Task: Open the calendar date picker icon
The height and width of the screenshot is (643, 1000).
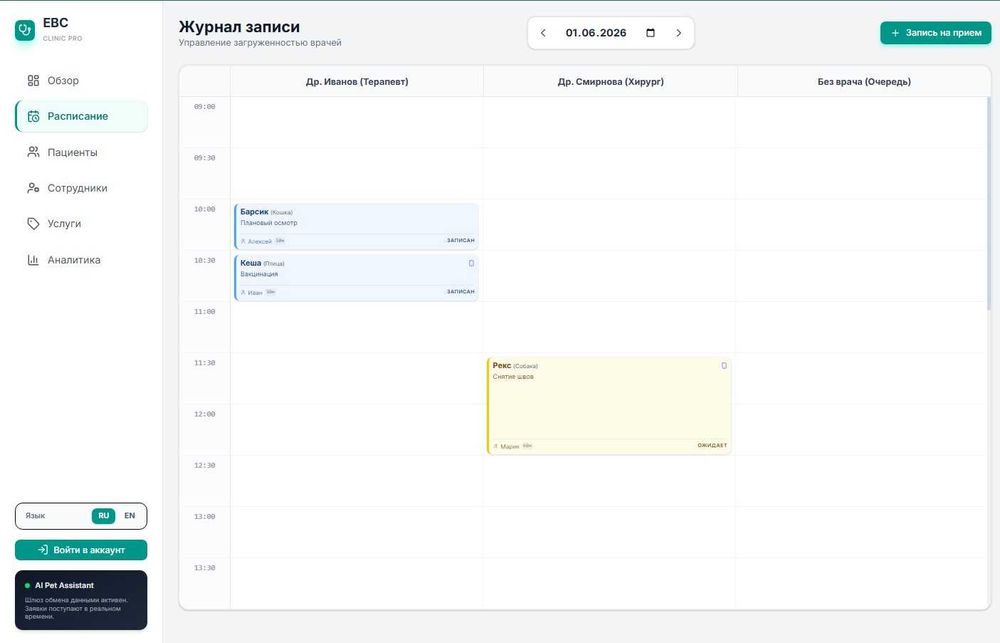Action: point(651,33)
